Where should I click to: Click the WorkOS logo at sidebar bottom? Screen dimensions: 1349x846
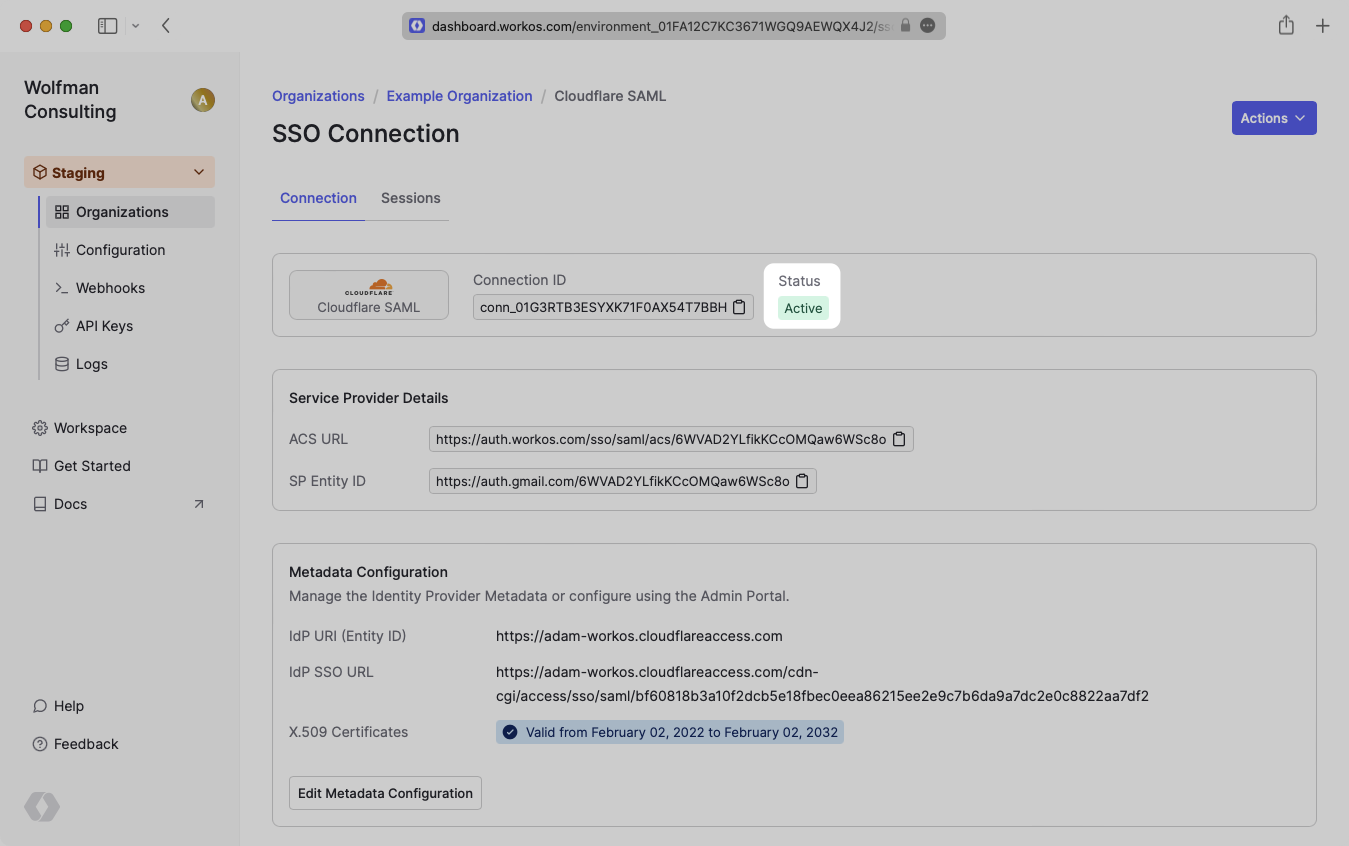pos(42,807)
